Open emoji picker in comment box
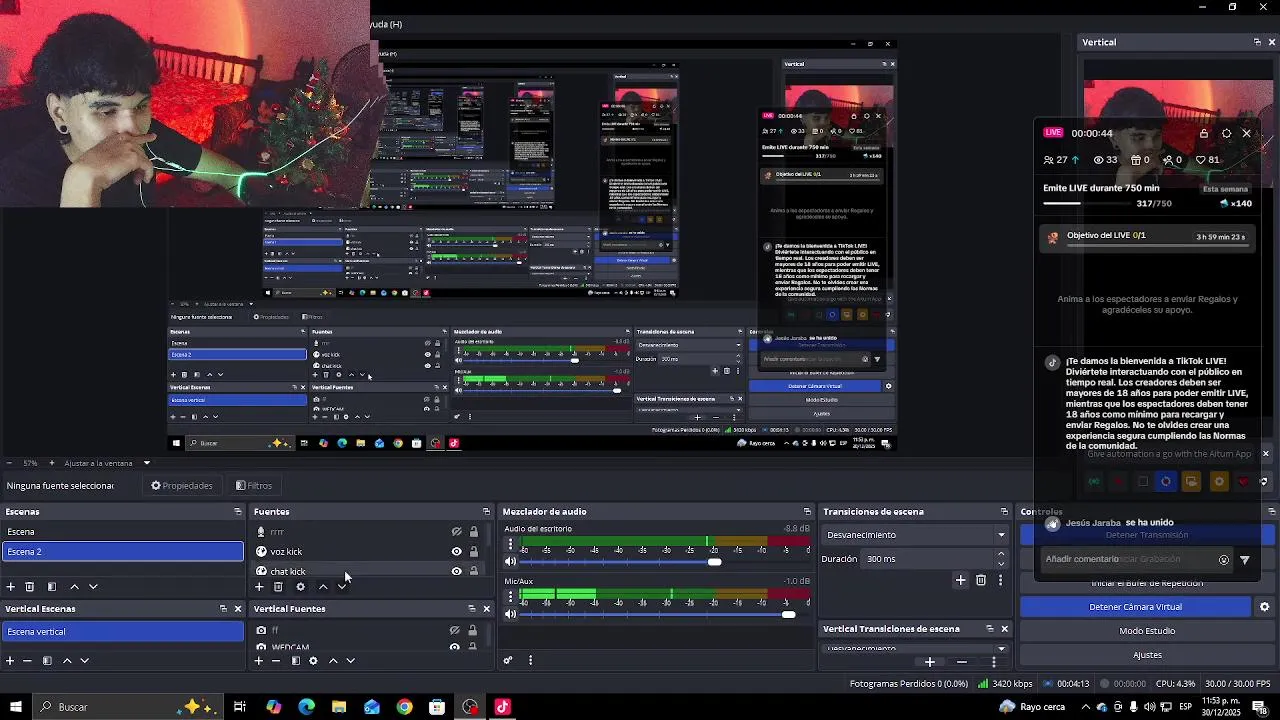Screen dimensions: 1280x720 pos(1224,560)
